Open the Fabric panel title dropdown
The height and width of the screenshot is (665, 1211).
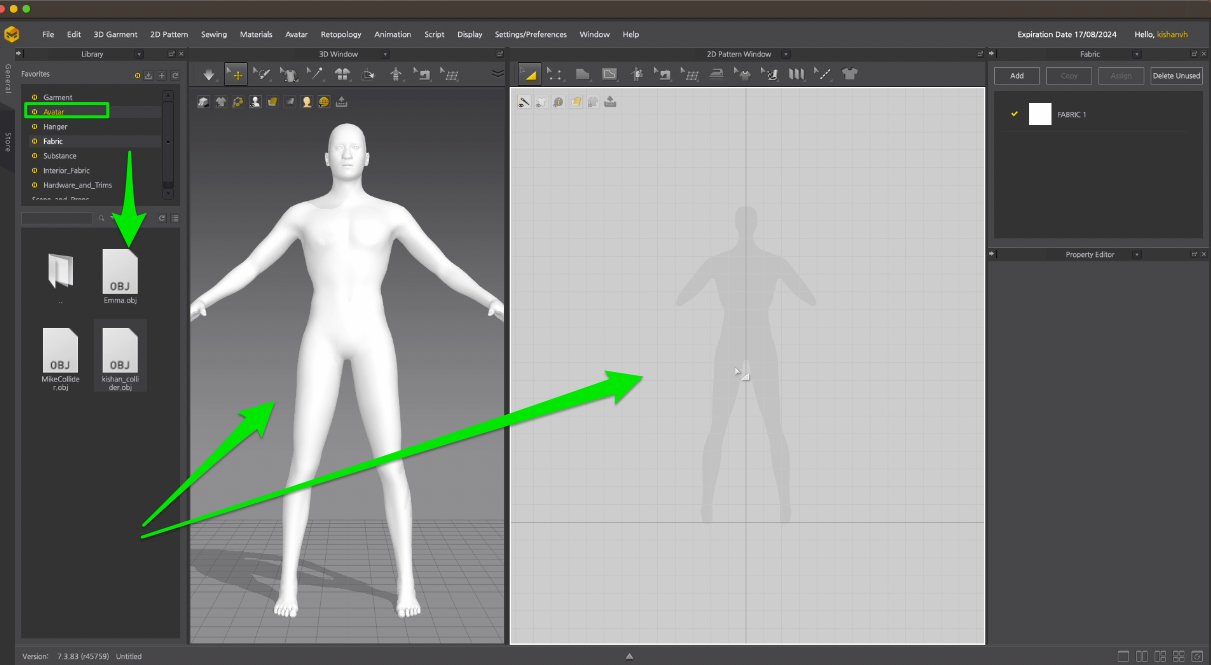coord(1136,54)
